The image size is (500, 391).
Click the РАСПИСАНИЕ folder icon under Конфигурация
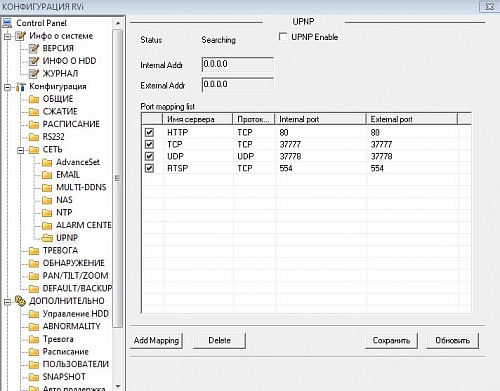point(34,124)
